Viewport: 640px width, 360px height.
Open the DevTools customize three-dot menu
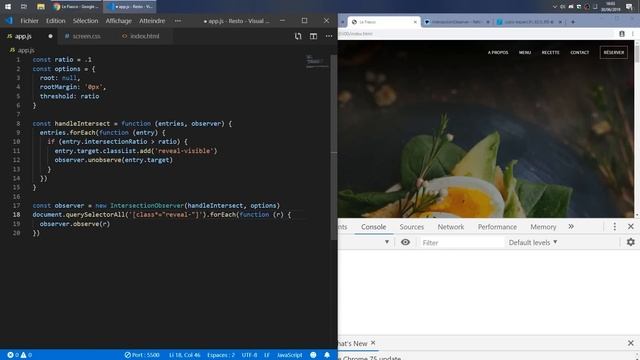coord(615,227)
